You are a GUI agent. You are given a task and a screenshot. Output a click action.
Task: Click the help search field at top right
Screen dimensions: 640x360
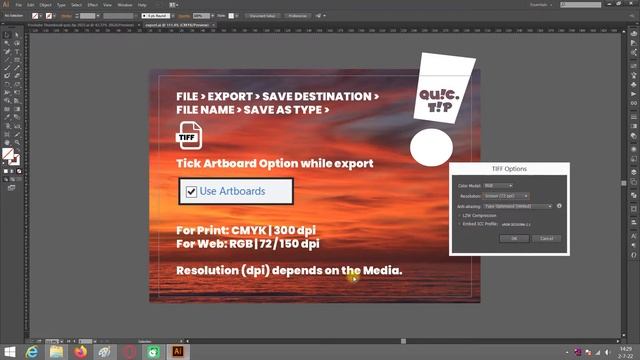coord(580,5)
